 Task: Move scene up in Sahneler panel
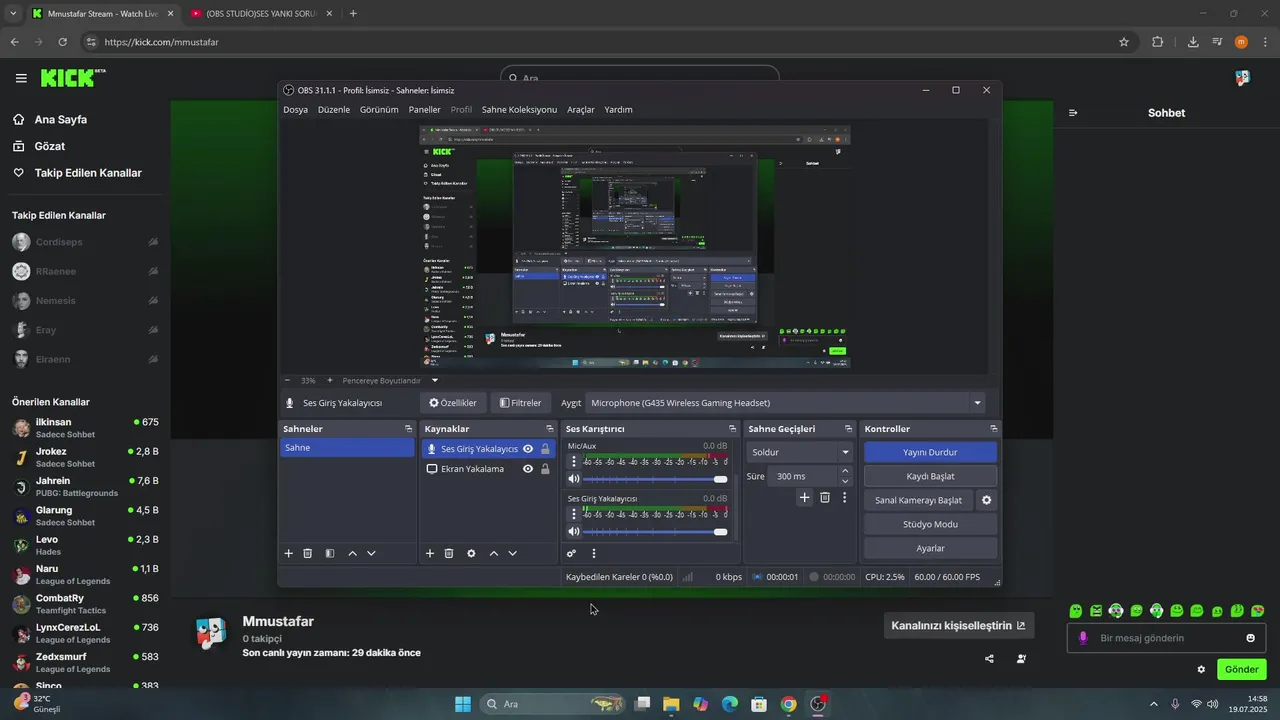coord(352,553)
